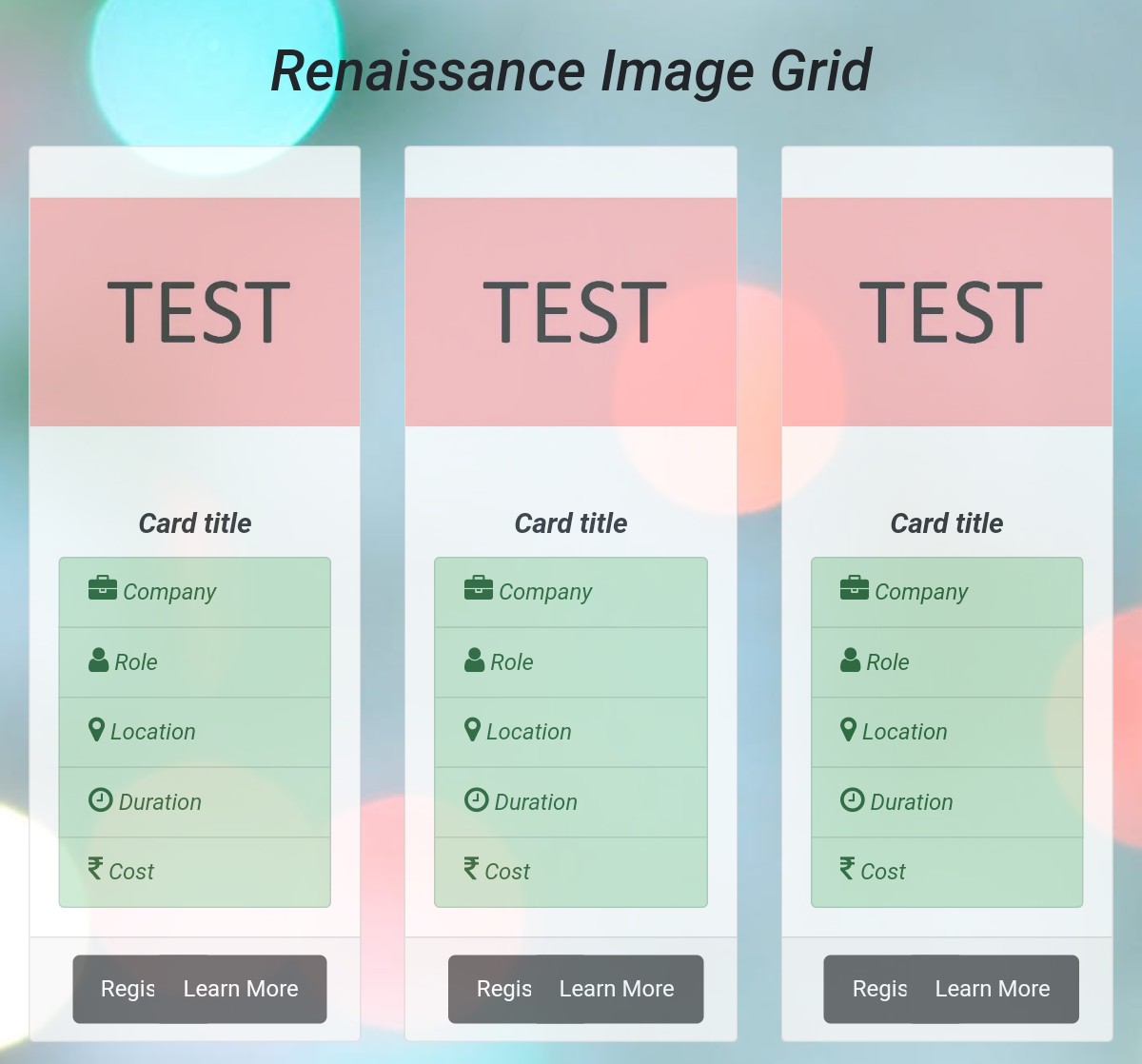Select the Role text in the first card
The image size is (1142, 1064).
click(136, 662)
